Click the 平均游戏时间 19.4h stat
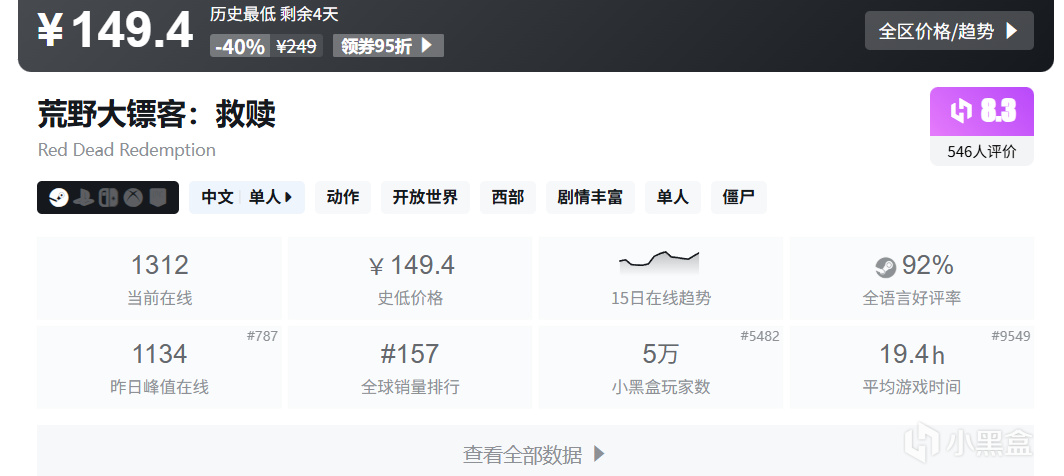The width and height of the screenshot is (1064, 476). click(912, 367)
